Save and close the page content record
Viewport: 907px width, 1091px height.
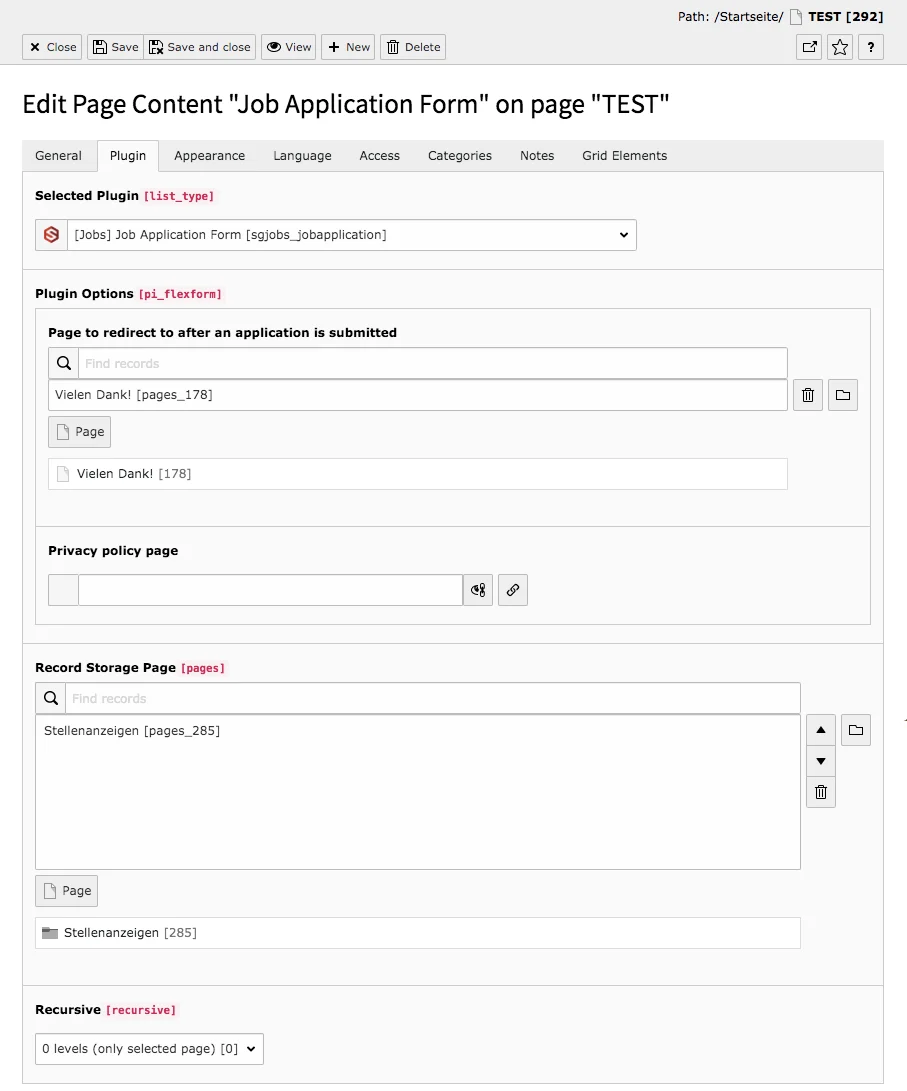point(199,46)
